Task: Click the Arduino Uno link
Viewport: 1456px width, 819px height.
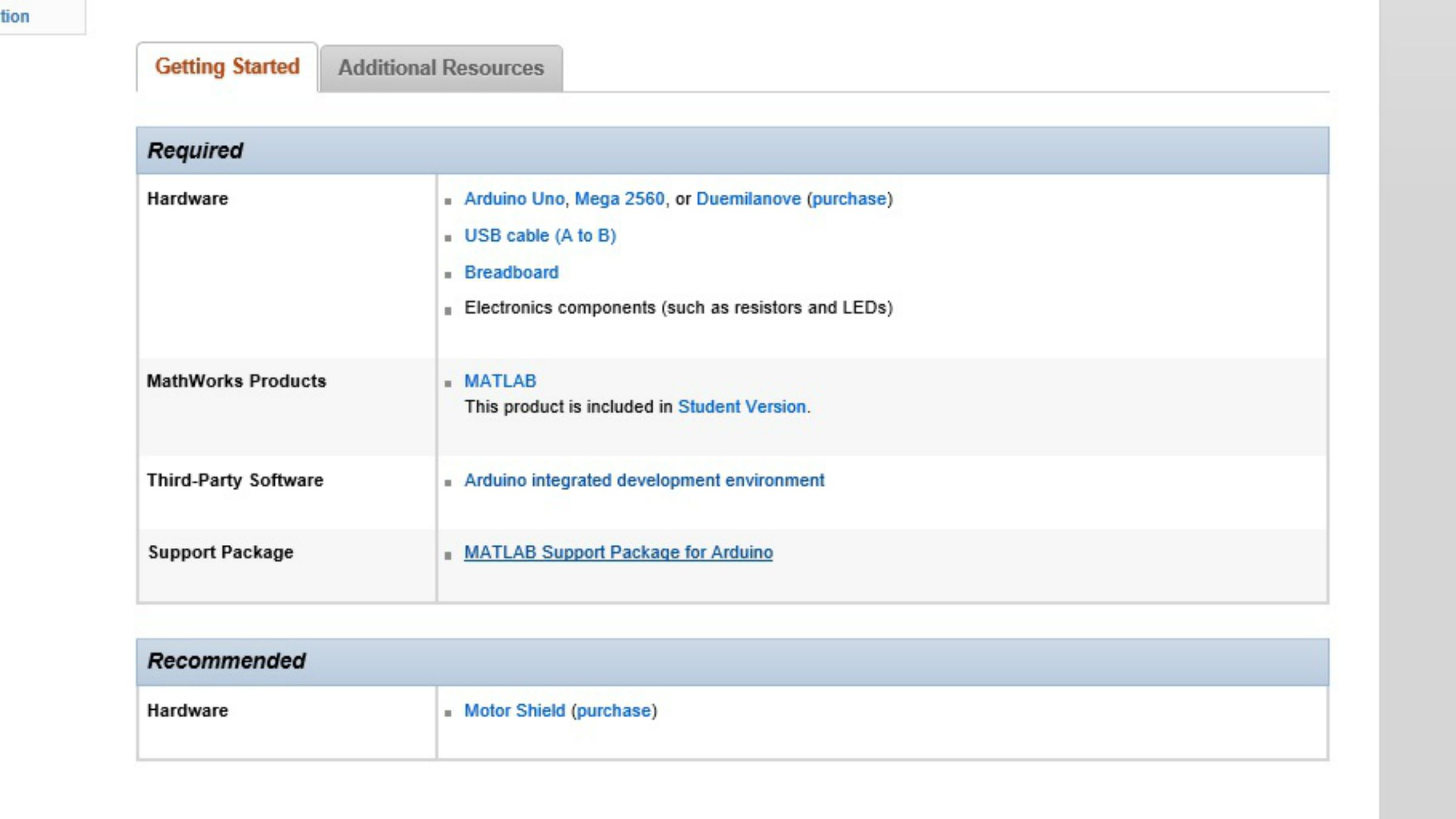Action: click(x=514, y=199)
